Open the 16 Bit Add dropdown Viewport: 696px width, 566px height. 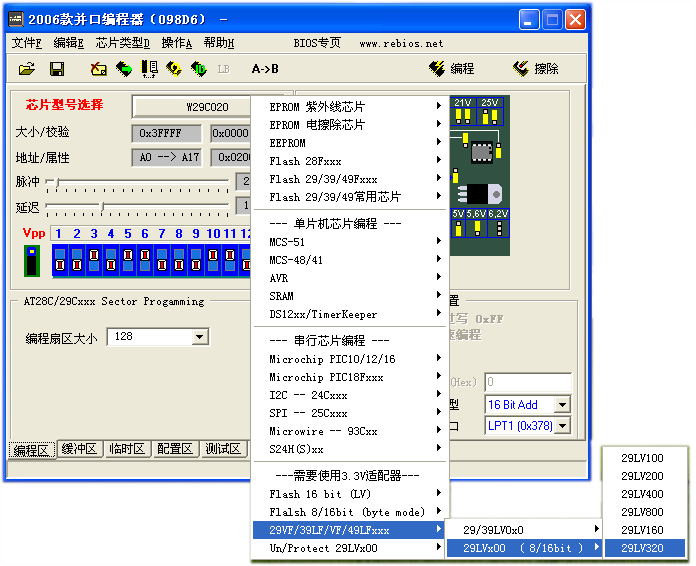click(562, 404)
